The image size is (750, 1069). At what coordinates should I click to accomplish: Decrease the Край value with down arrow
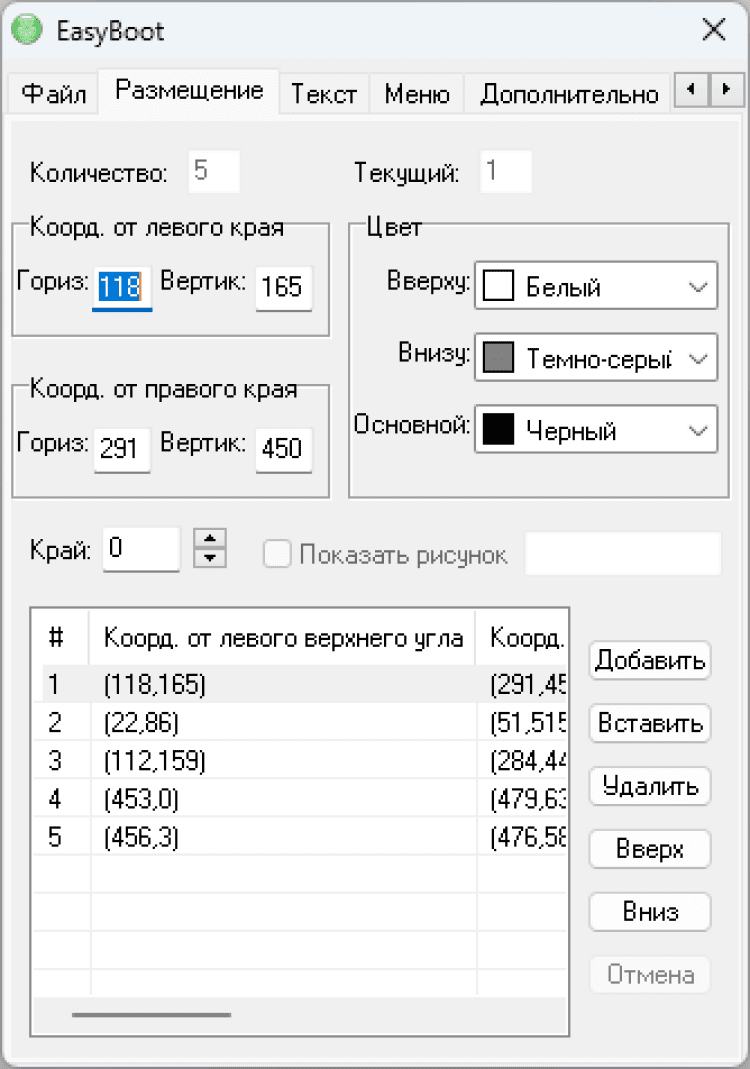(209, 558)
